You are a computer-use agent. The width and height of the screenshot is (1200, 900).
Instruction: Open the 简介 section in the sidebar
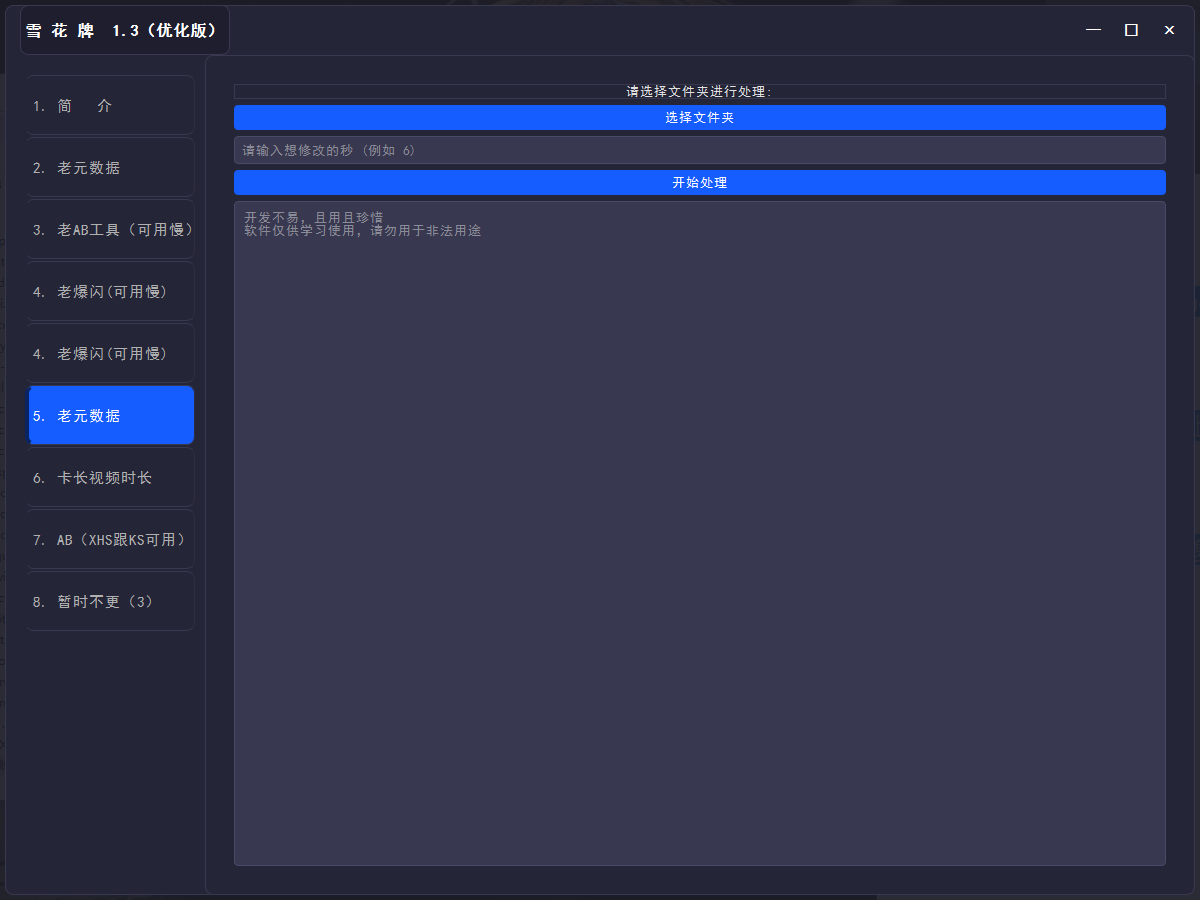click(110, 105)
